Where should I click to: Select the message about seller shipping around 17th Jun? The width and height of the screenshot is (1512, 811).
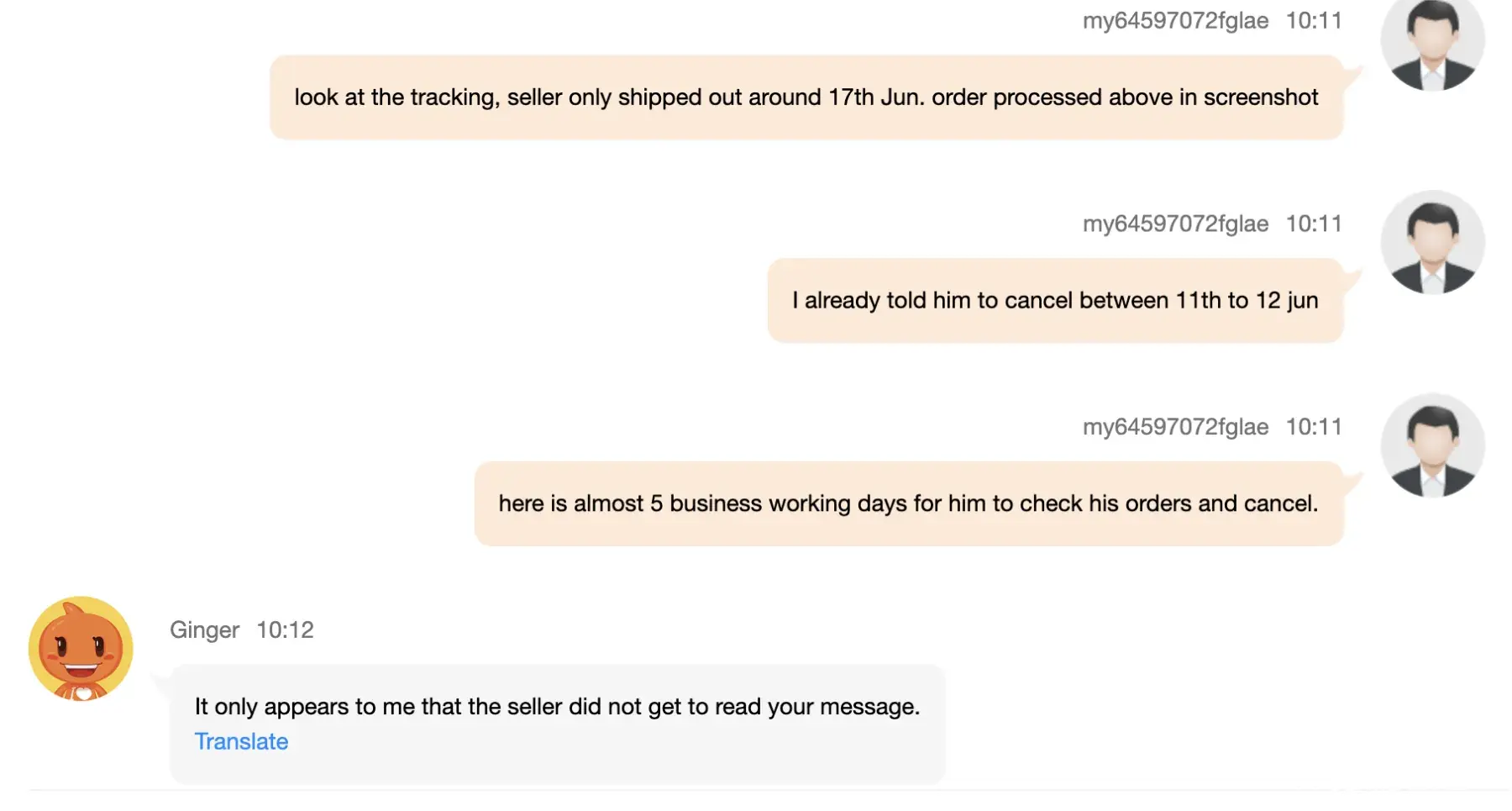(806, 97)
